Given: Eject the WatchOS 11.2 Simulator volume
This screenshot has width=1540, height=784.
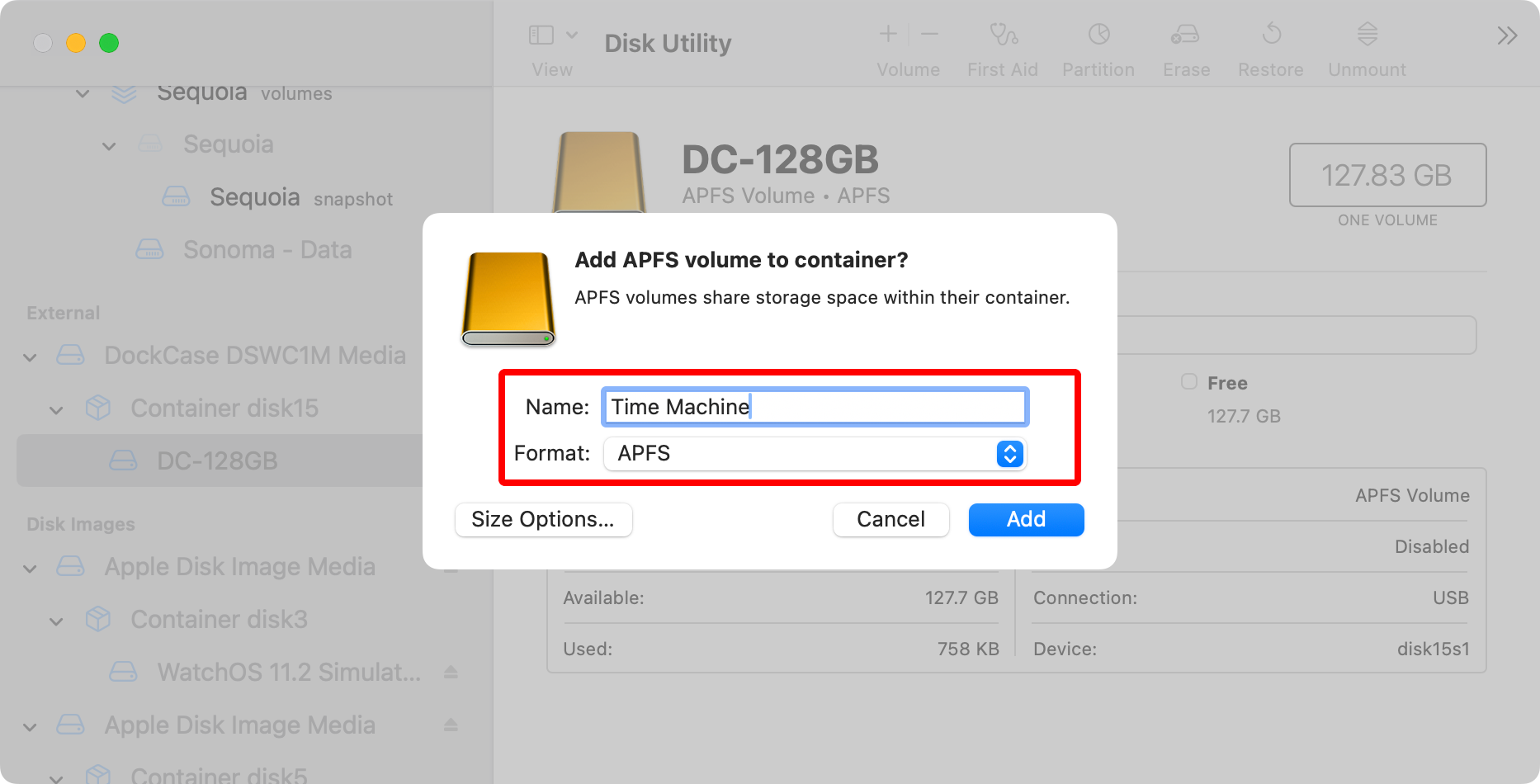Looking at the screenshot, I should tap(451, 672).
